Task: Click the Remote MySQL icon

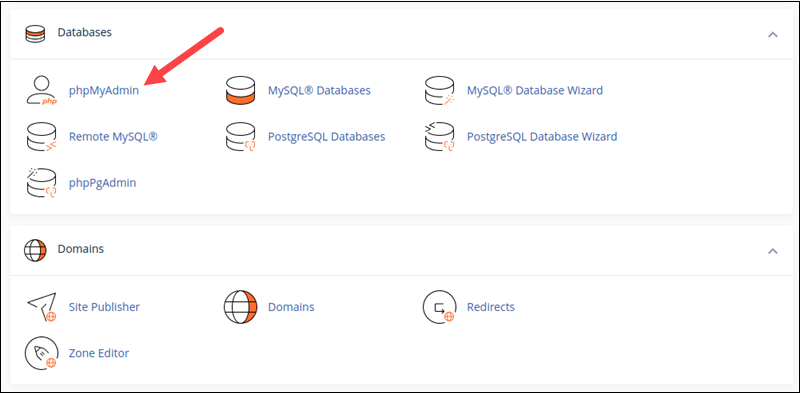Action: [41, 137]
